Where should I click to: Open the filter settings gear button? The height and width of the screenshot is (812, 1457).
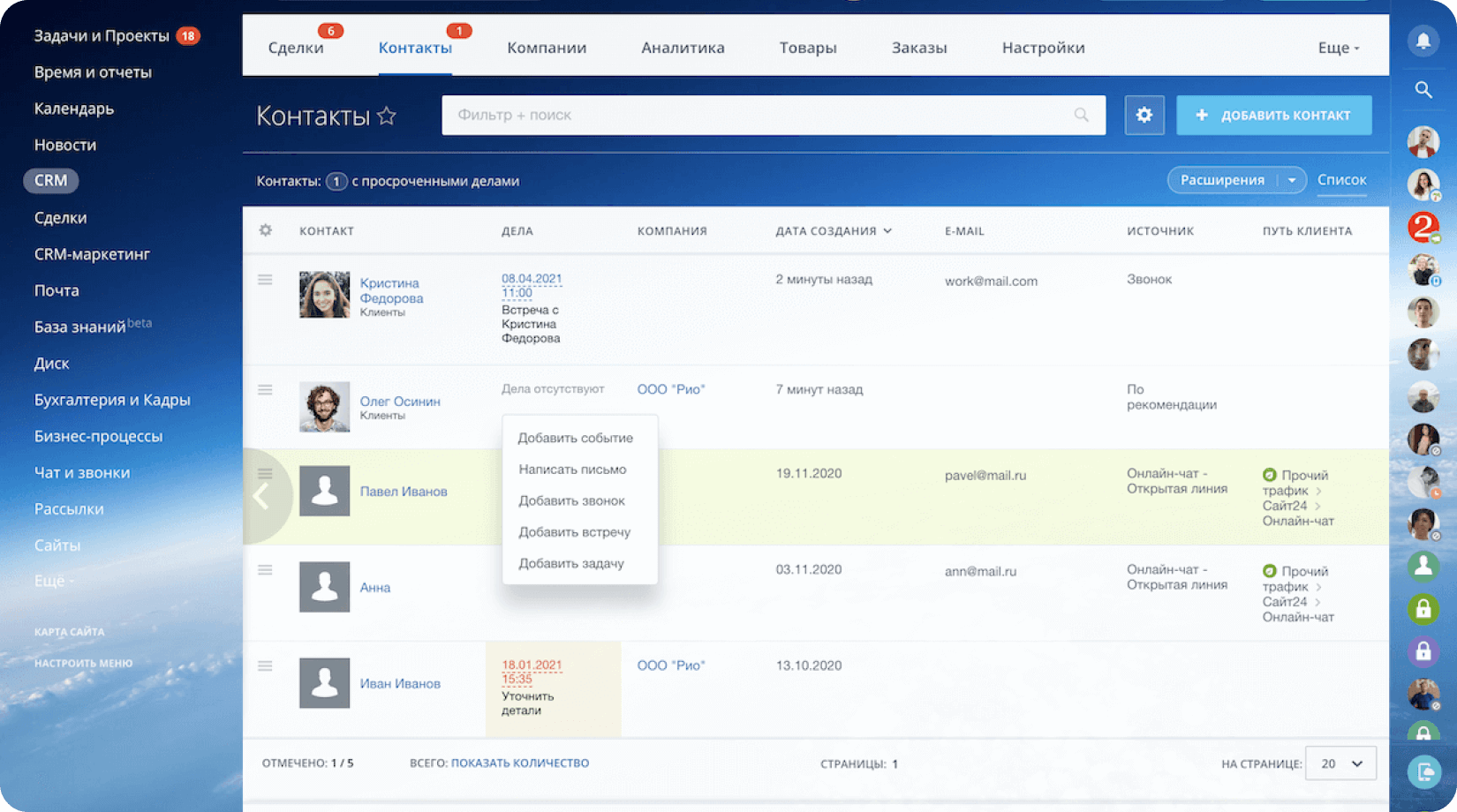1144,115
